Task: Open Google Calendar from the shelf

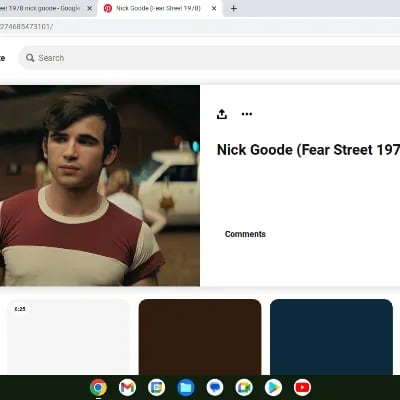Action: (156, 387)
